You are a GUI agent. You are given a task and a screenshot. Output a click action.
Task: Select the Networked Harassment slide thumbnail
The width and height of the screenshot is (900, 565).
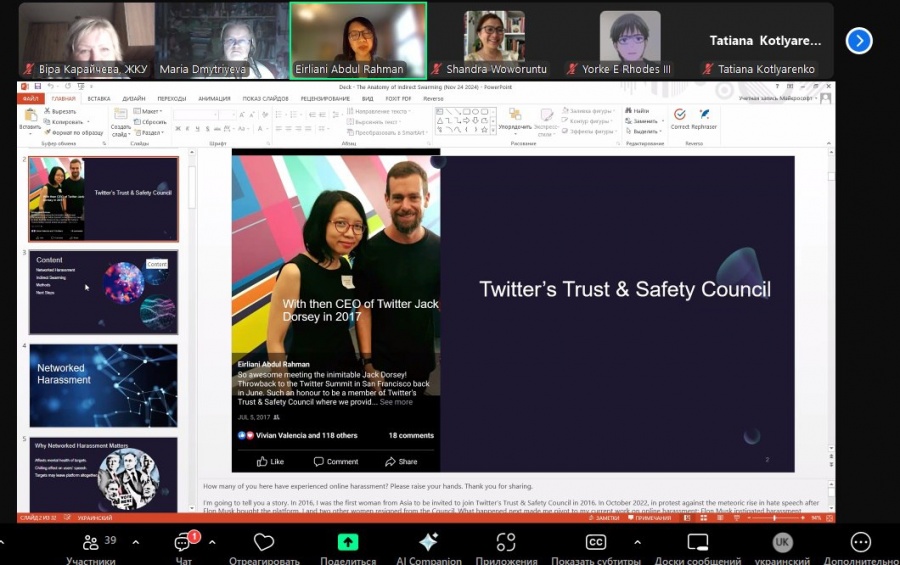point(103,385)
